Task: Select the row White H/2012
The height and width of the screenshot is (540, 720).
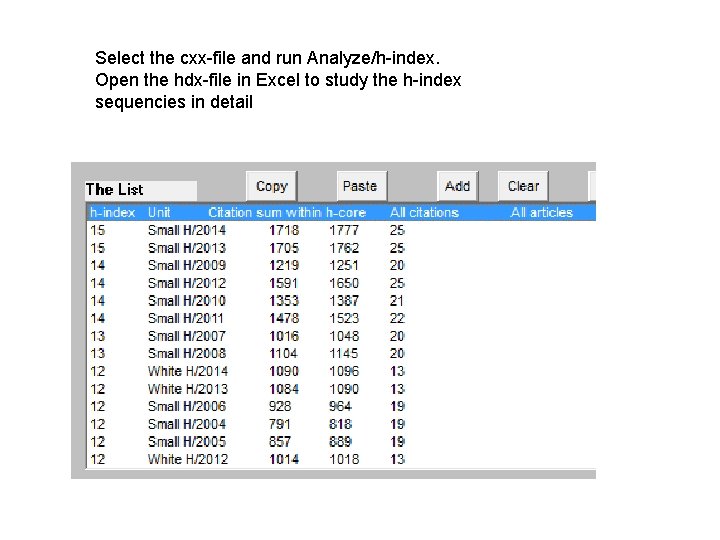Action: pyautogui.click(x=341, y=459)
